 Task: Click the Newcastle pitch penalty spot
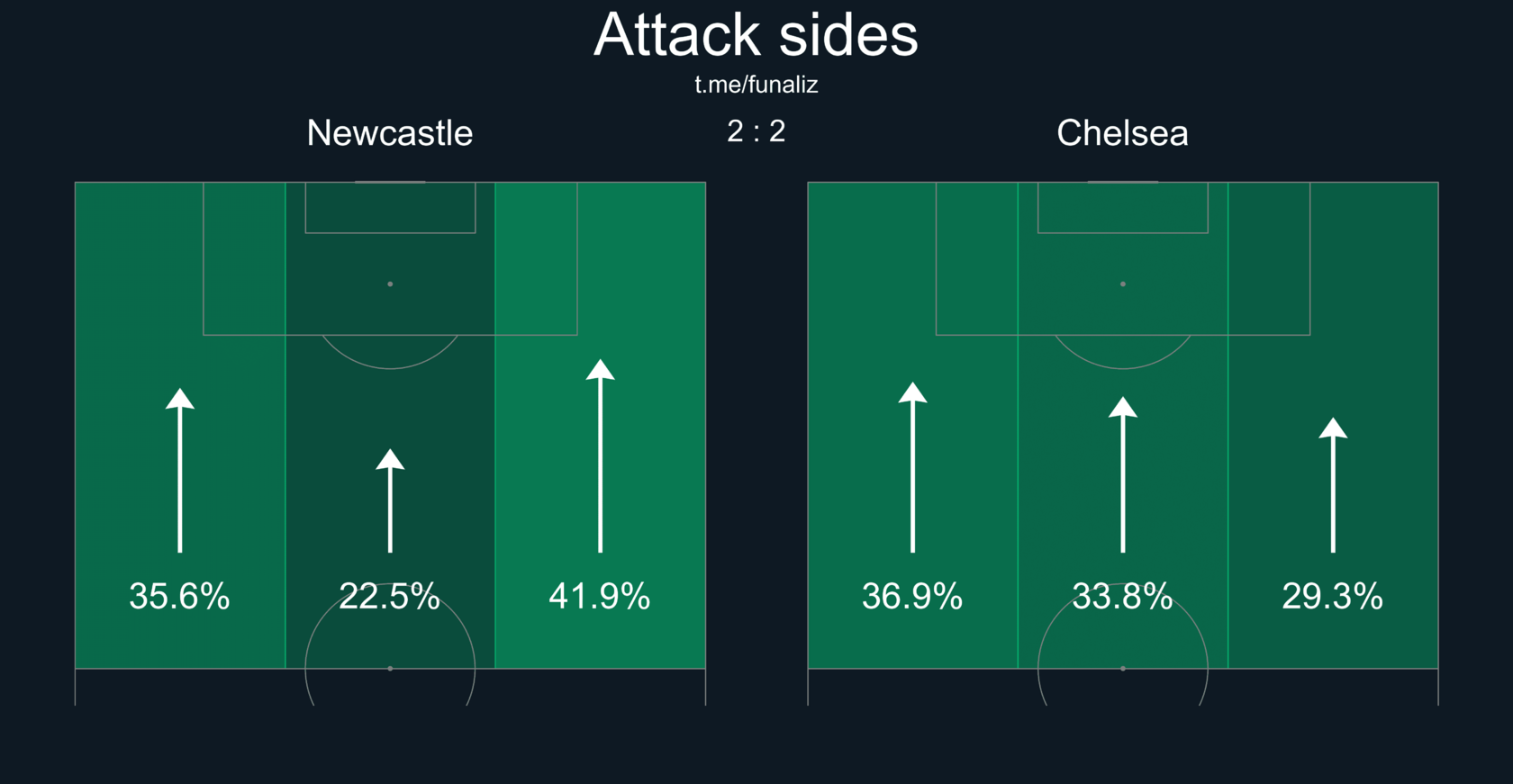coord(390,284)
